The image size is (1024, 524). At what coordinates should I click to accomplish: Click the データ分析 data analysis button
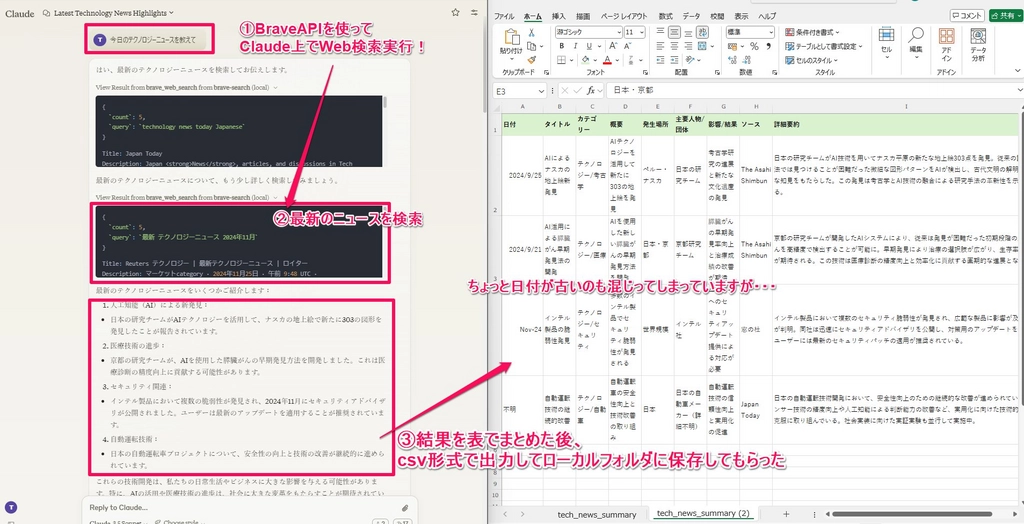pos(978,44)
